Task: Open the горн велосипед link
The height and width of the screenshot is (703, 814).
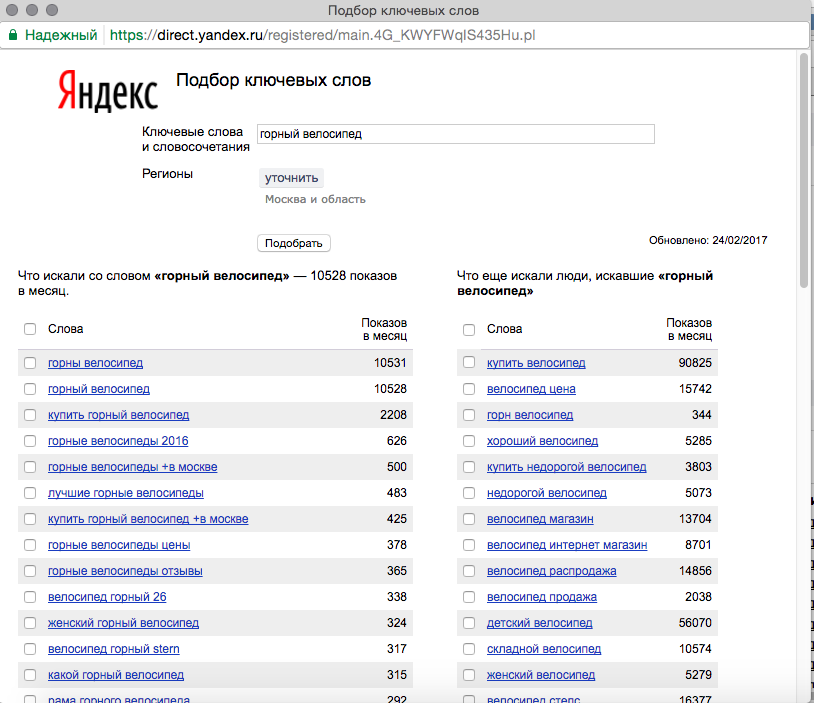Action: click(530, 415)
